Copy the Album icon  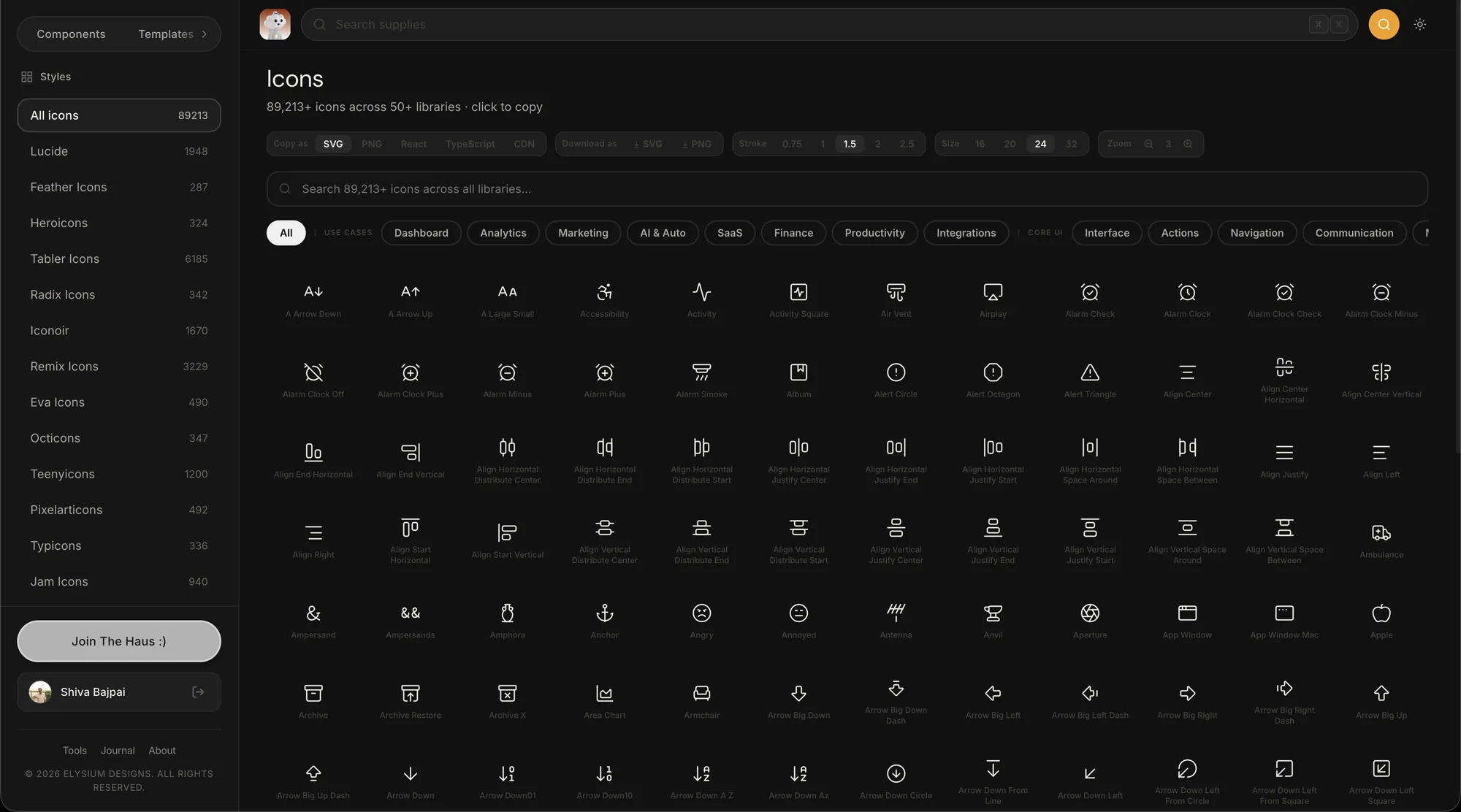coord(798,372)
